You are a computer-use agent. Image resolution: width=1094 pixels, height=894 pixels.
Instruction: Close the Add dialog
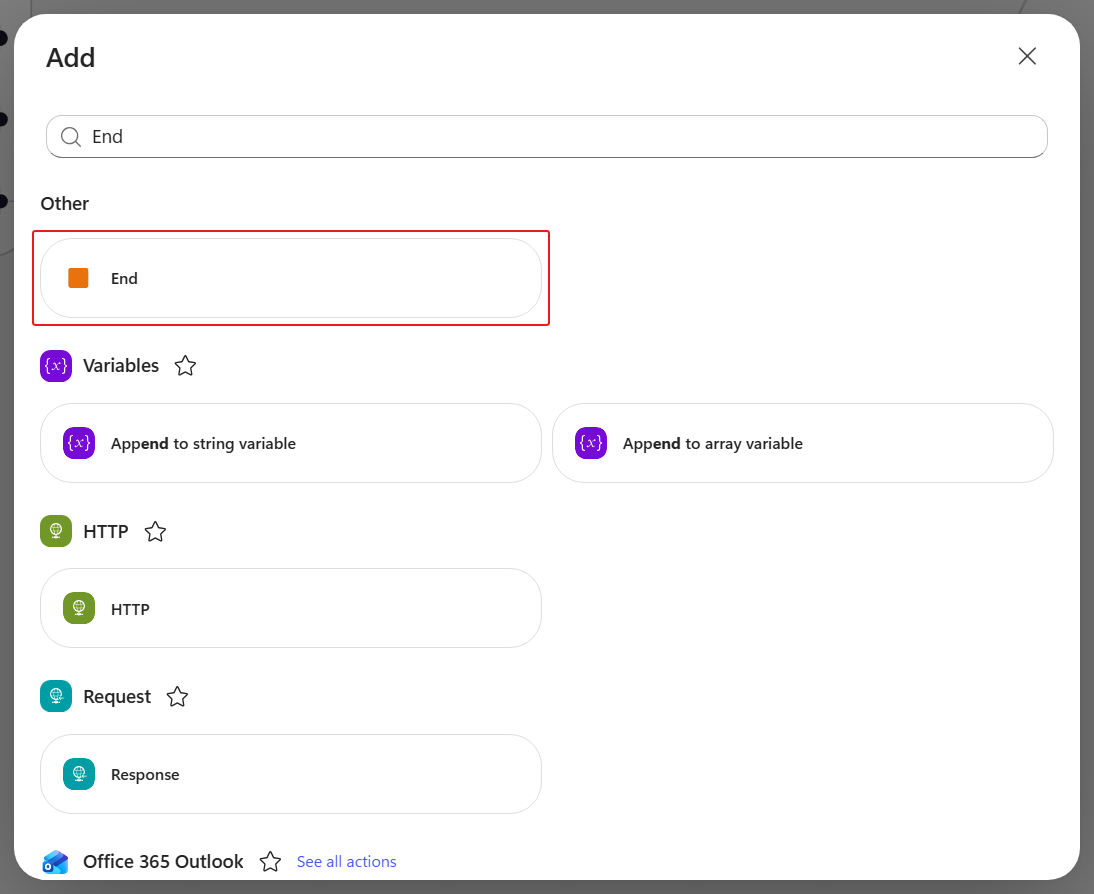coord(1026,57)
